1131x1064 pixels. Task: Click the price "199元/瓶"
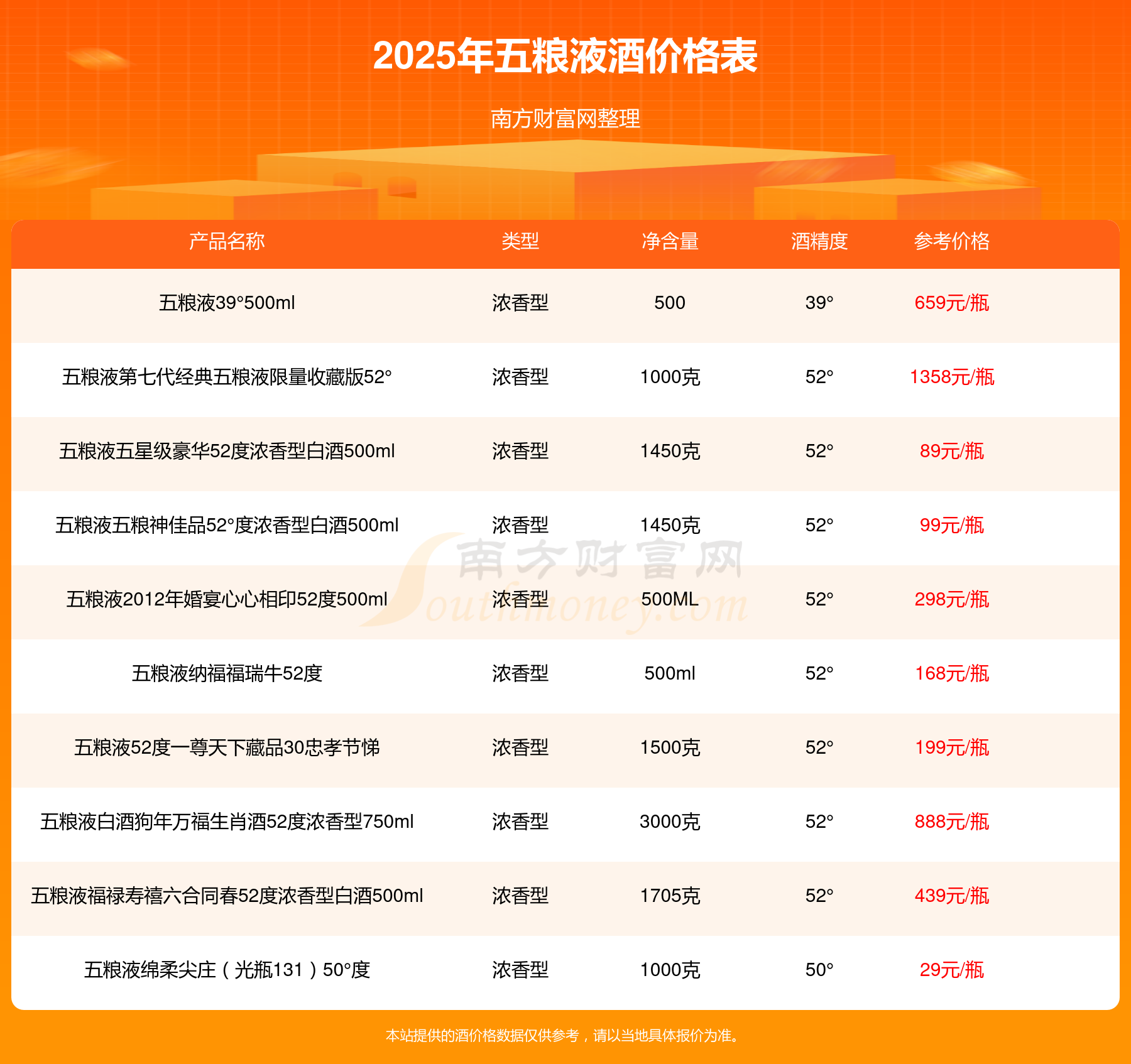tap(952, 747)
